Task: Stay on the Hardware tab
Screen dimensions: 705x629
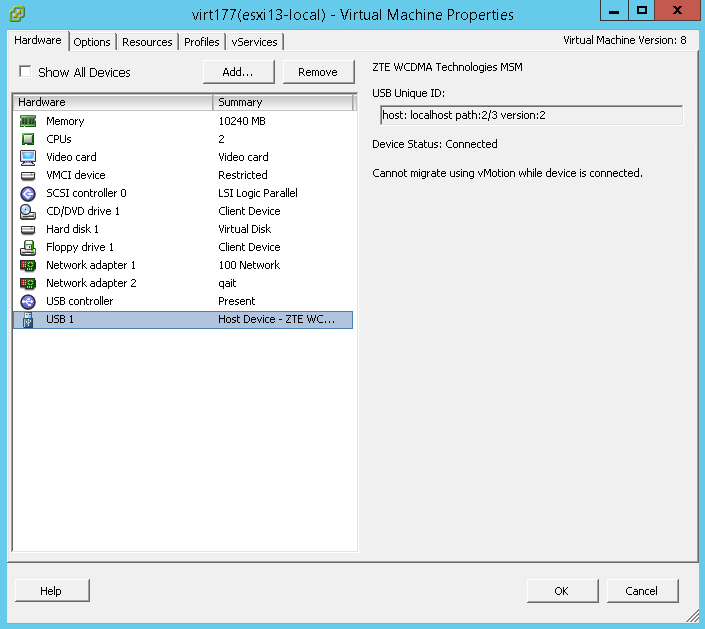Action: click(38, 40)
